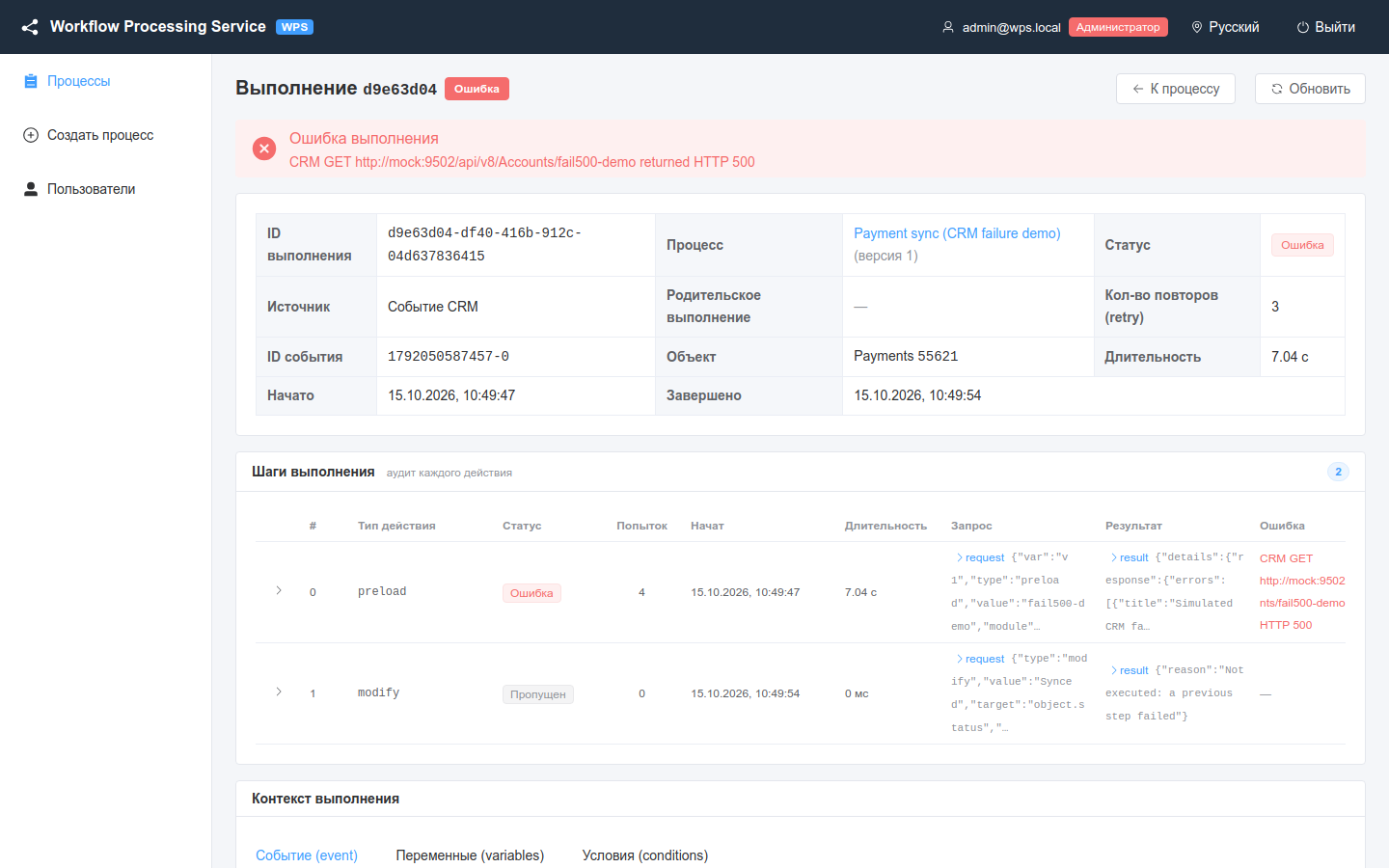This screenshot has width=1389, height=868.
Task: Click the CRM GET error text in preload row
Action: [x=1302, y=591]
